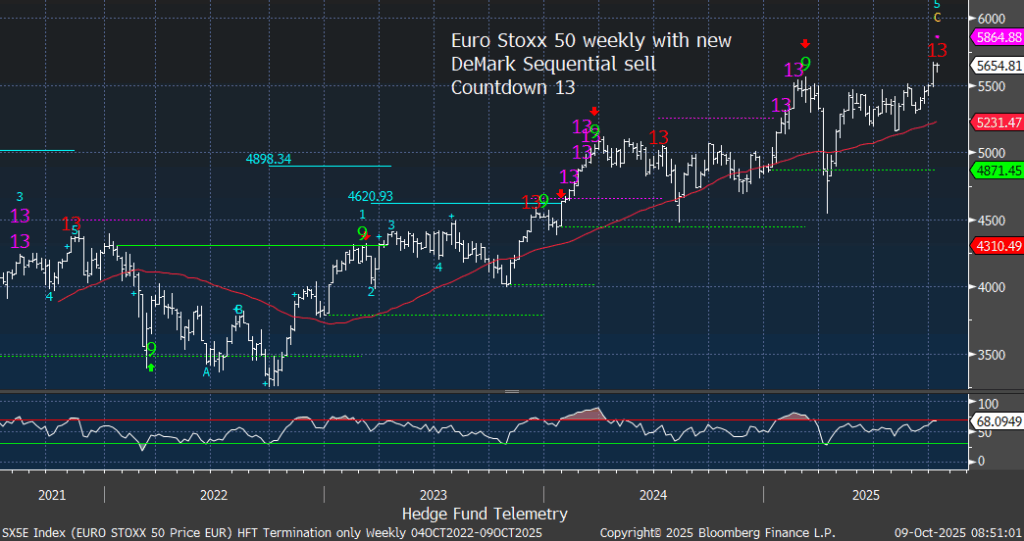
Task: Click the red 4310.49 price axis label
Action: click(x=995, y=246)
